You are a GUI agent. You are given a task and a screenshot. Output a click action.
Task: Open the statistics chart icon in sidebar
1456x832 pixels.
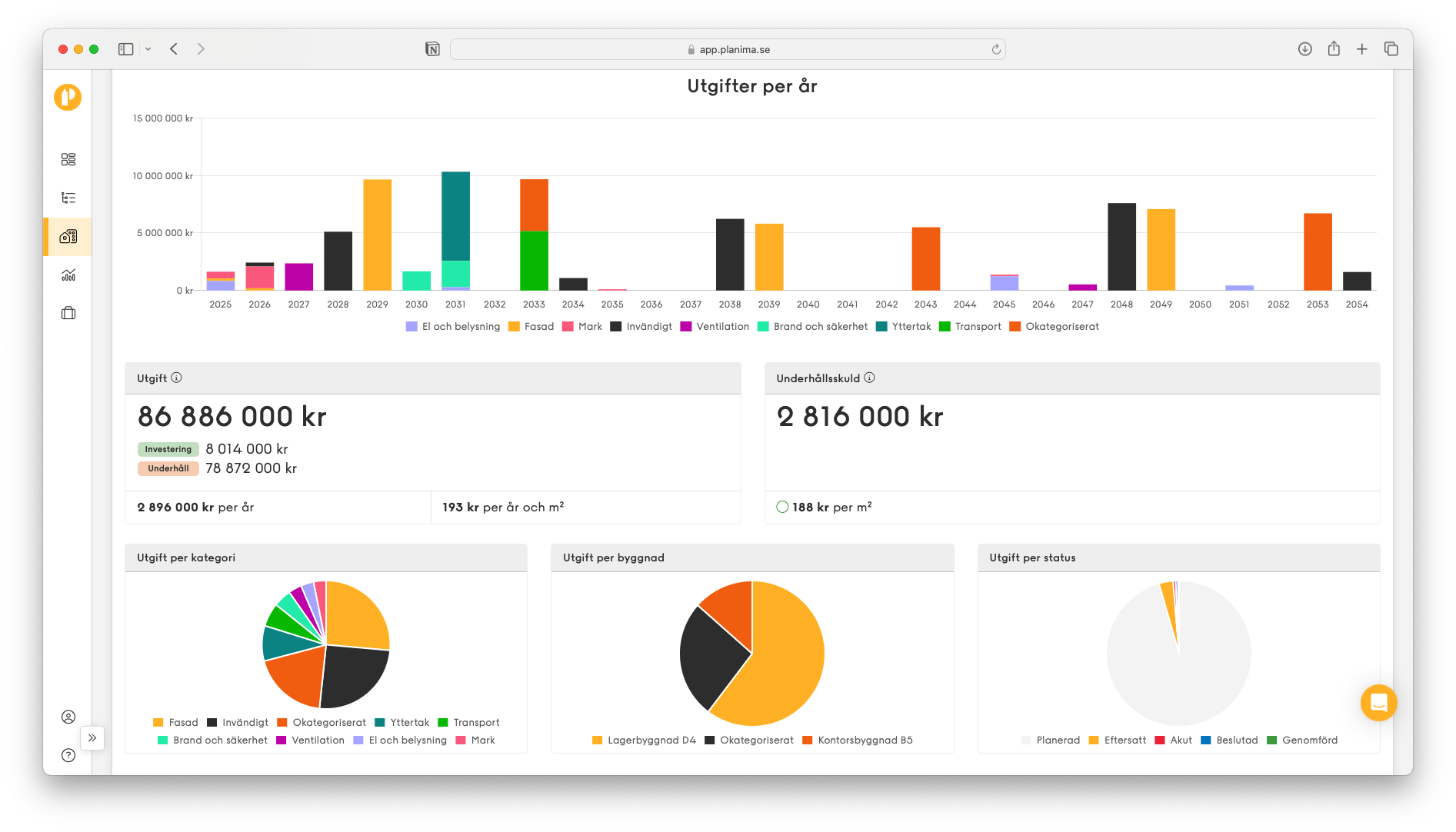click(x=68, y=275)
